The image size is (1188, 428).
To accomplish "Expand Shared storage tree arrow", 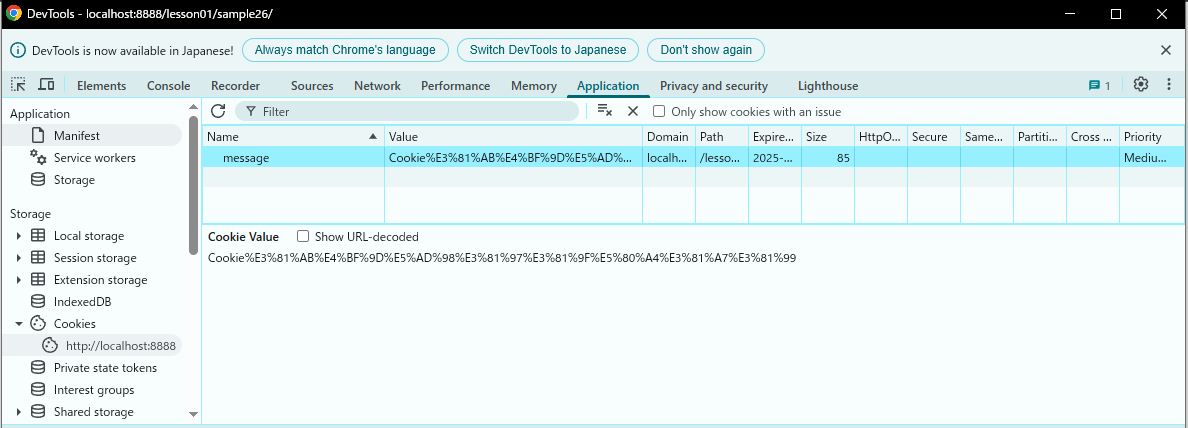I will pyautogui.click(x=19, y=412).
